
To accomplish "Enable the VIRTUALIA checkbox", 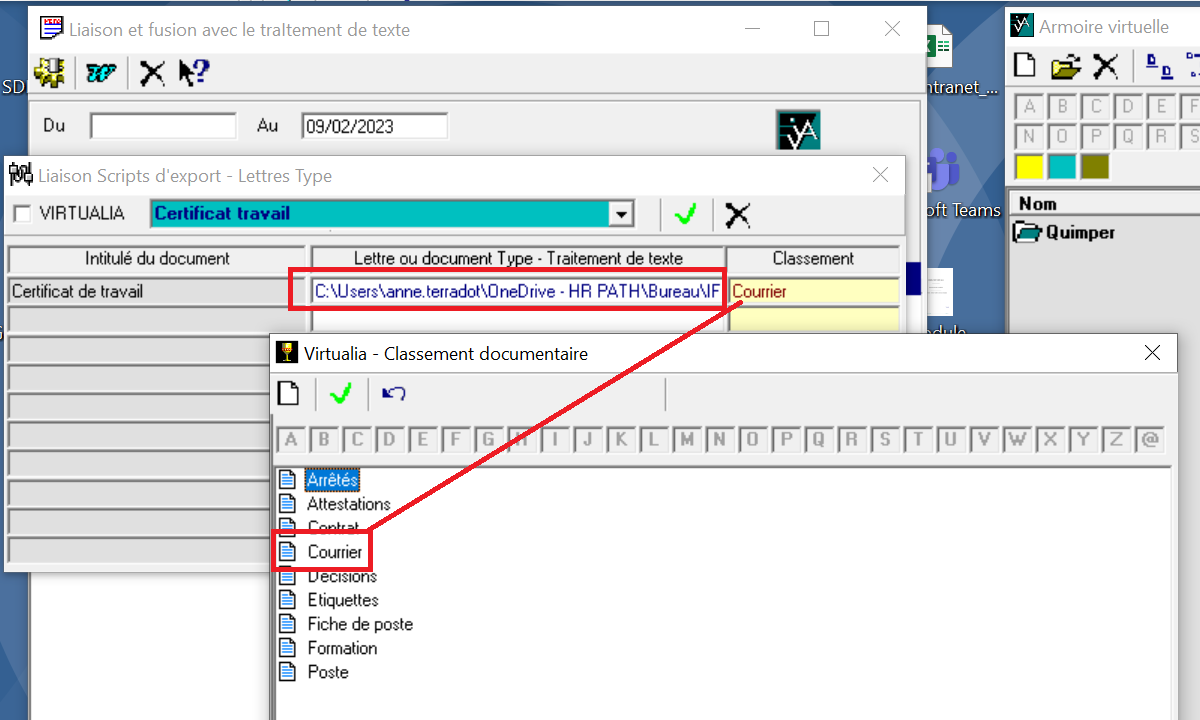I will click(x=22, y=214).
